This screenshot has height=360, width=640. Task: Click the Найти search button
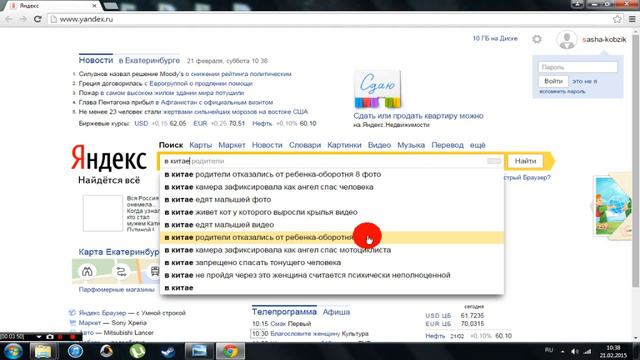click(525, 161)
